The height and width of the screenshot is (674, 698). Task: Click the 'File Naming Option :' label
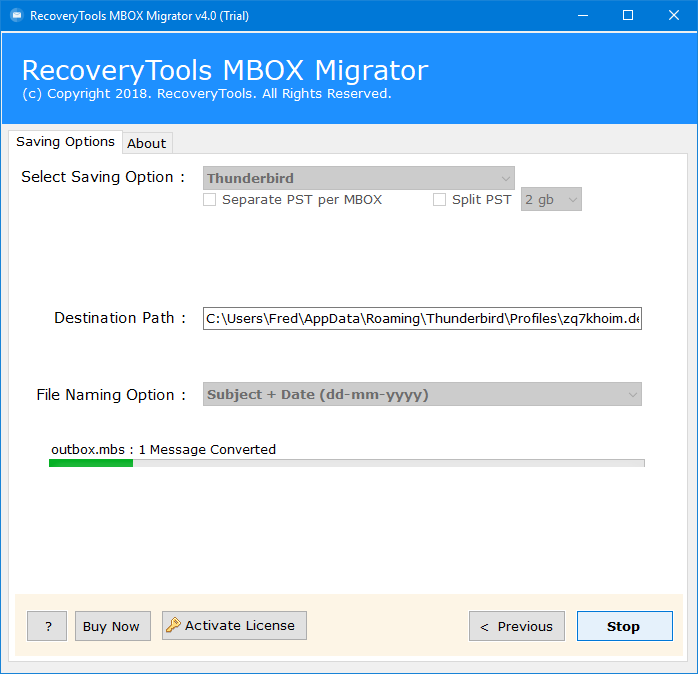point(111,395)
